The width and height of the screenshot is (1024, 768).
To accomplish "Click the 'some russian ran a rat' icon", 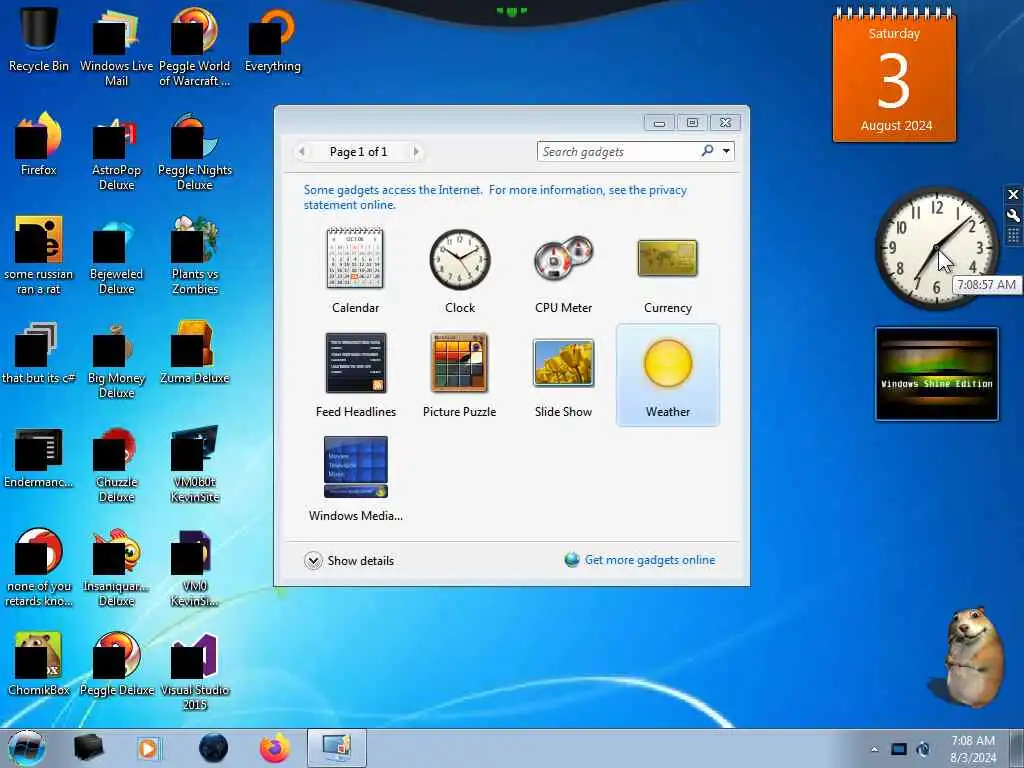I will 39,256.
